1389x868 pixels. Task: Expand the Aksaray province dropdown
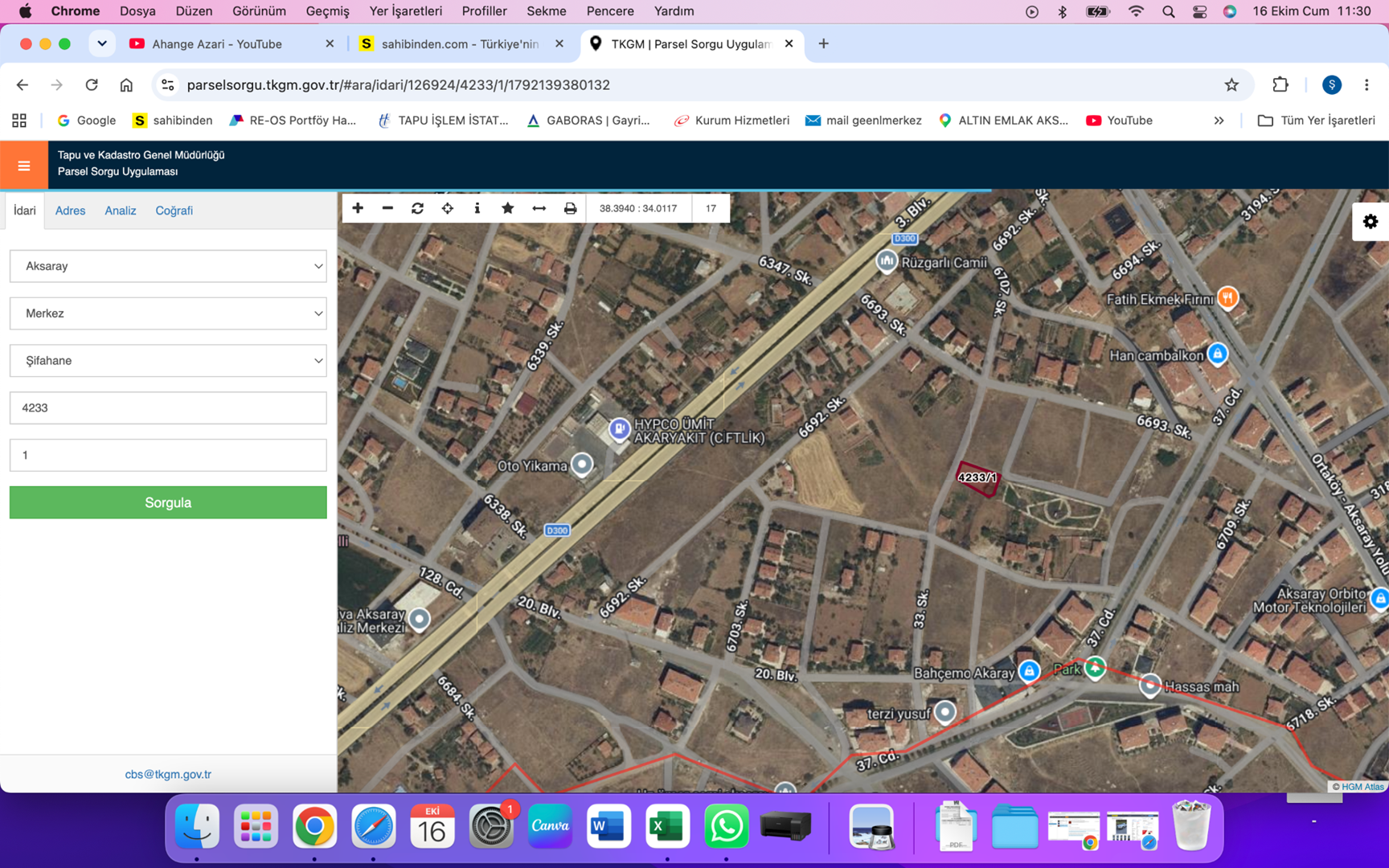pos(168,266)
